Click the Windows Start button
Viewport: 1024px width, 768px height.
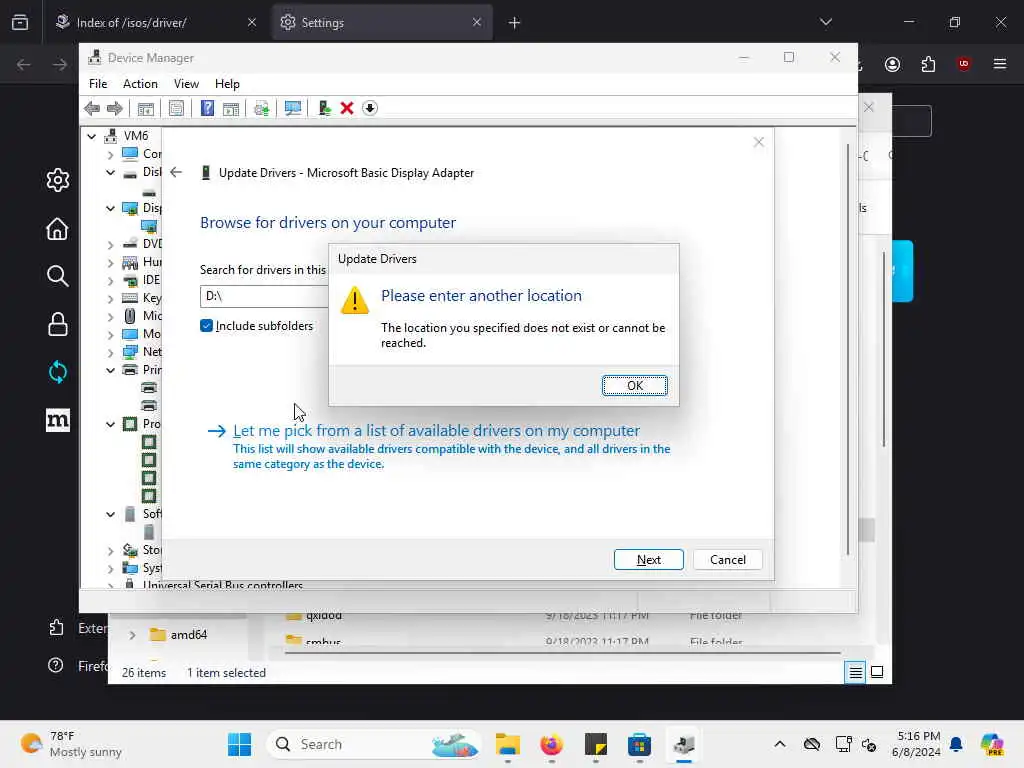tap(239, 744)
